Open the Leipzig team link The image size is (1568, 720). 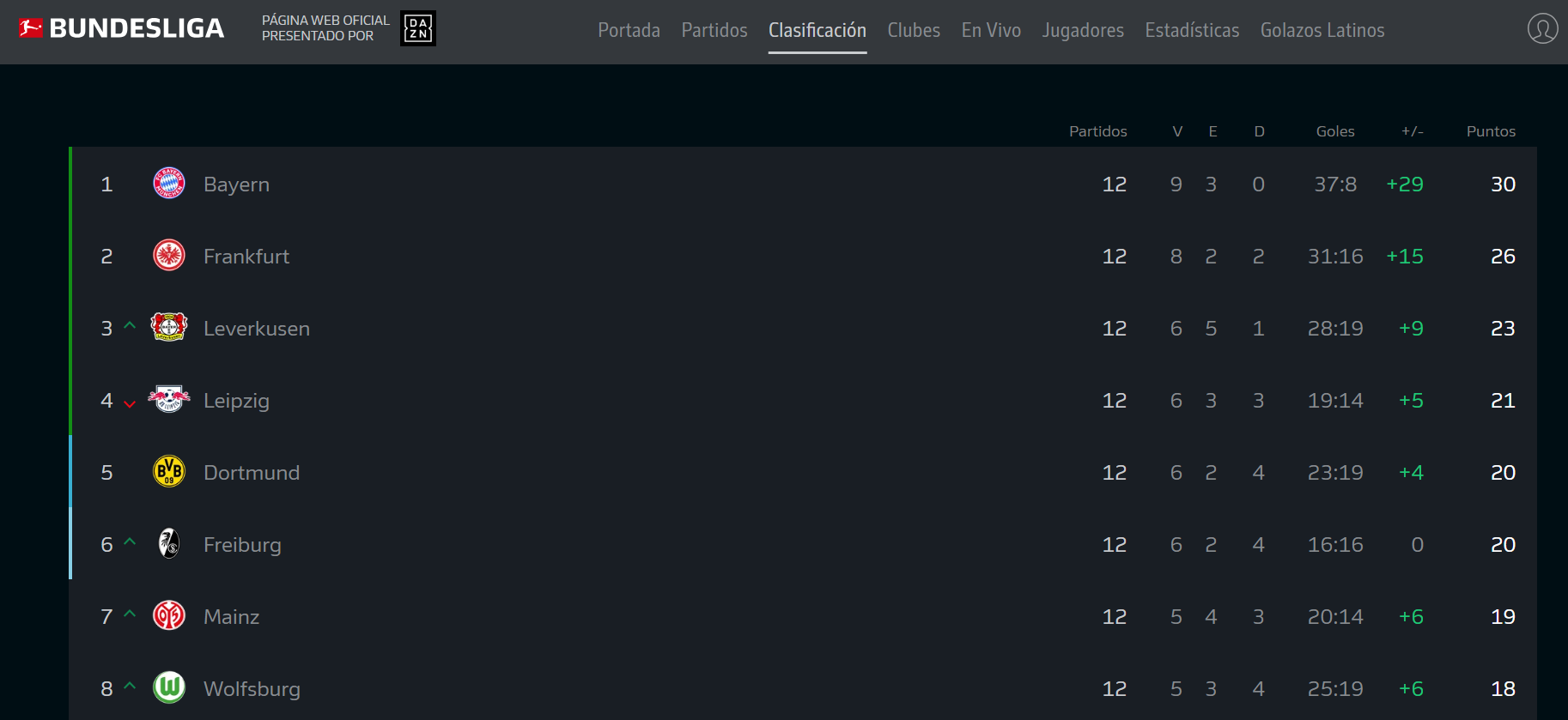click(x=236, y=401)
